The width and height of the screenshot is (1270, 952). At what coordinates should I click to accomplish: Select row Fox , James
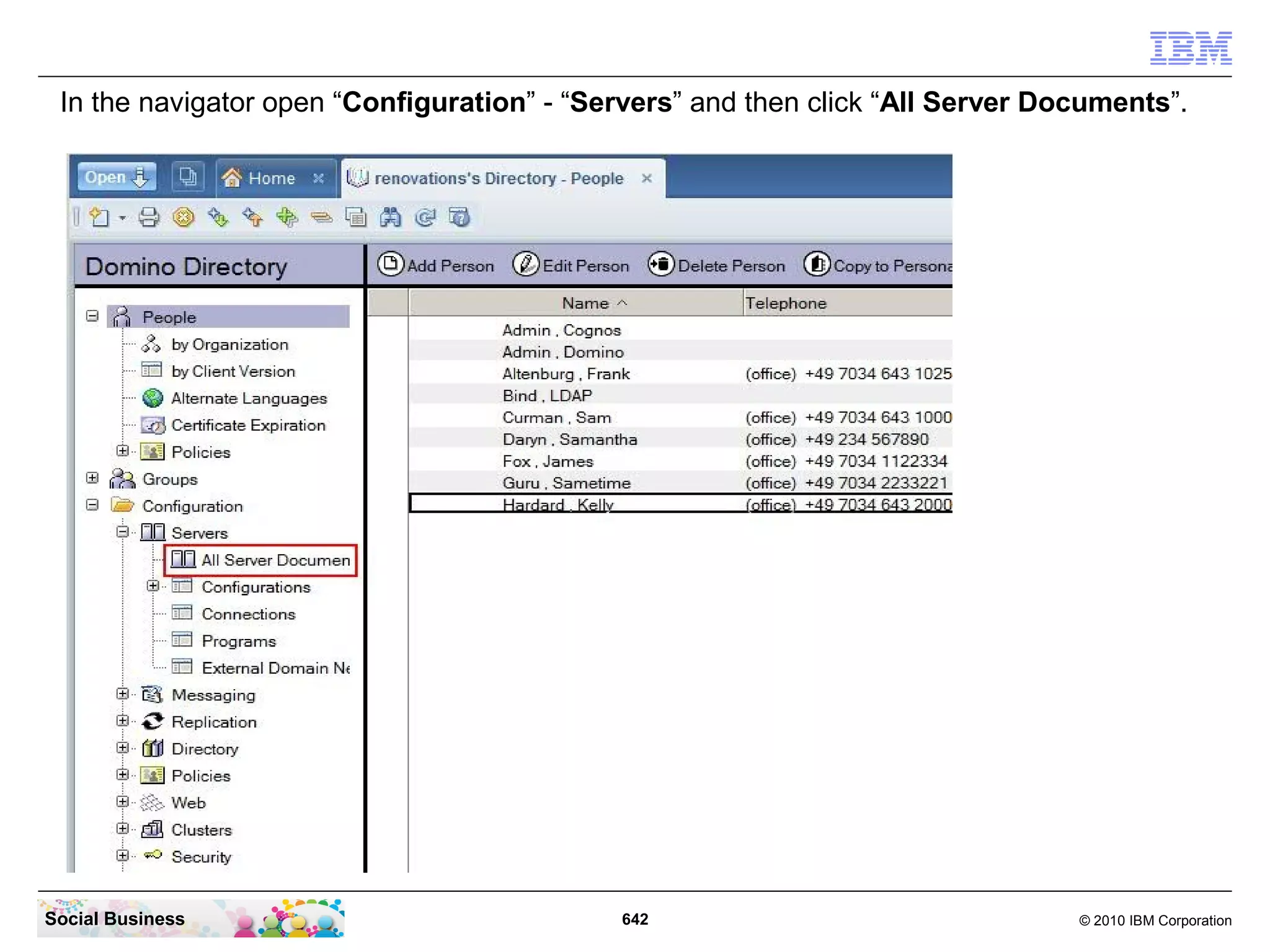click(680, 461)
